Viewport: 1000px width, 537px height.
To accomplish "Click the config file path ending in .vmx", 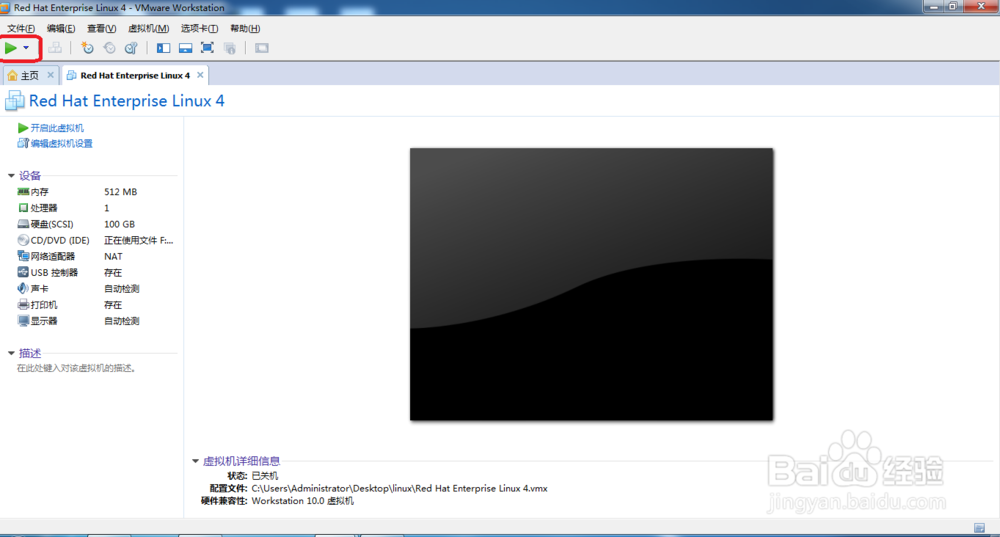I will [399, 489].
